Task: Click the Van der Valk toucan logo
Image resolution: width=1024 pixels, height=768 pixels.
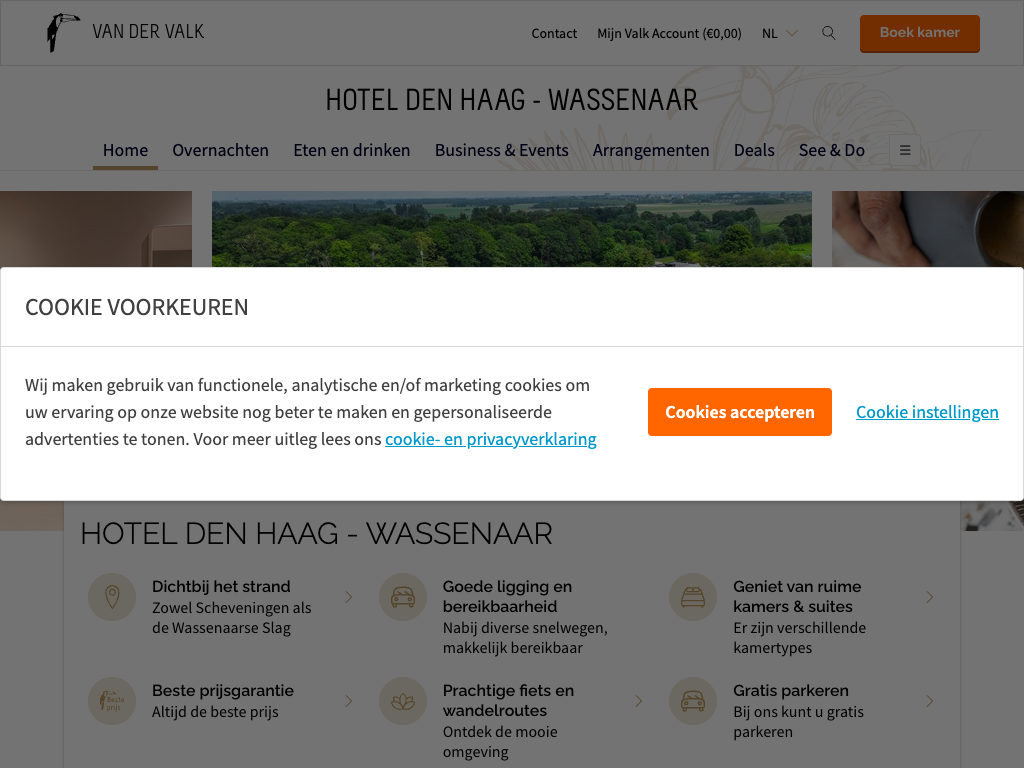Action: [63, 32]
